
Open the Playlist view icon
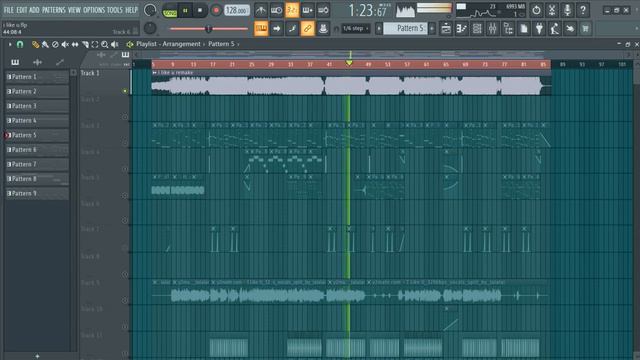point(446,29)
